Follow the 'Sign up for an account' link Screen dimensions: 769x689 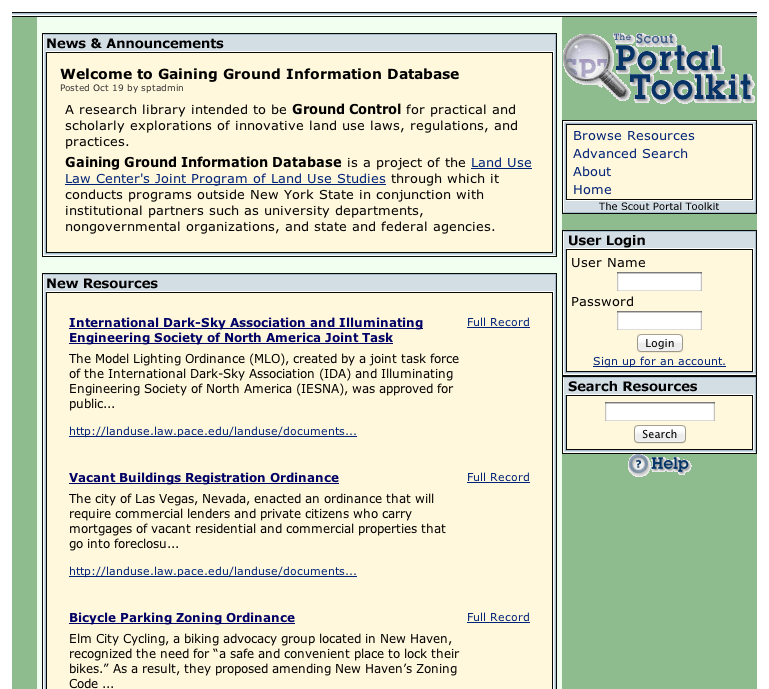point(659,361)
